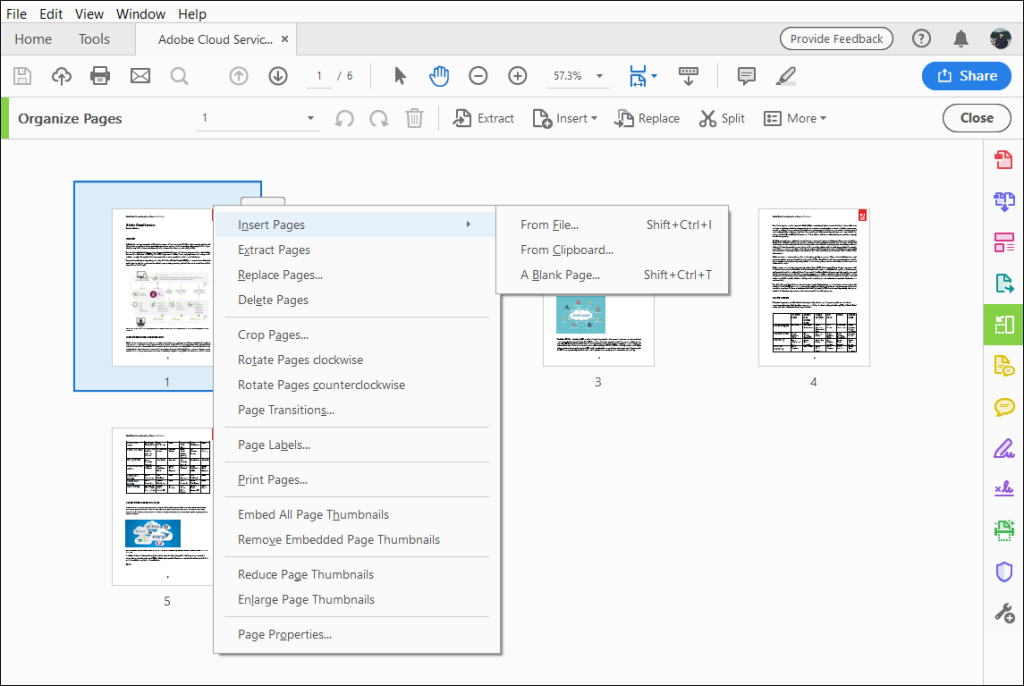
Task: Toggle the Select arrow tool
Action: pyautogui.click(x=399, y=75)
